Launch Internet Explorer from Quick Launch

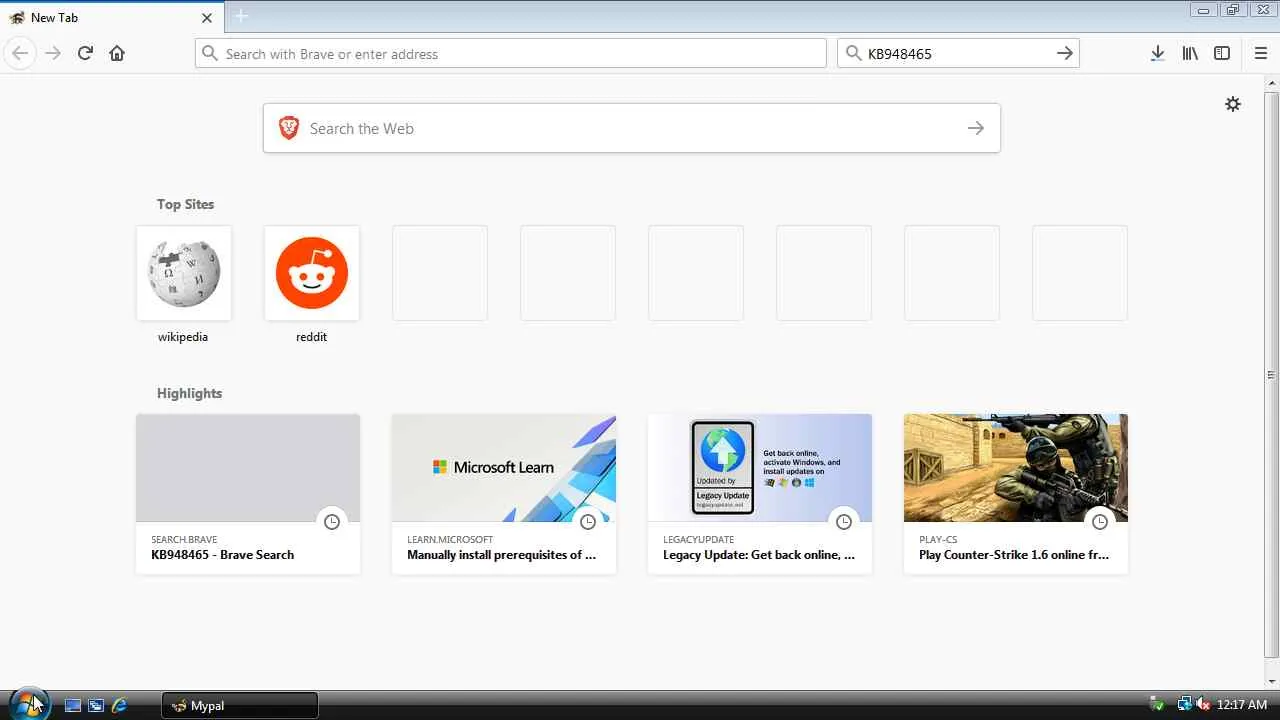point(119,705)
